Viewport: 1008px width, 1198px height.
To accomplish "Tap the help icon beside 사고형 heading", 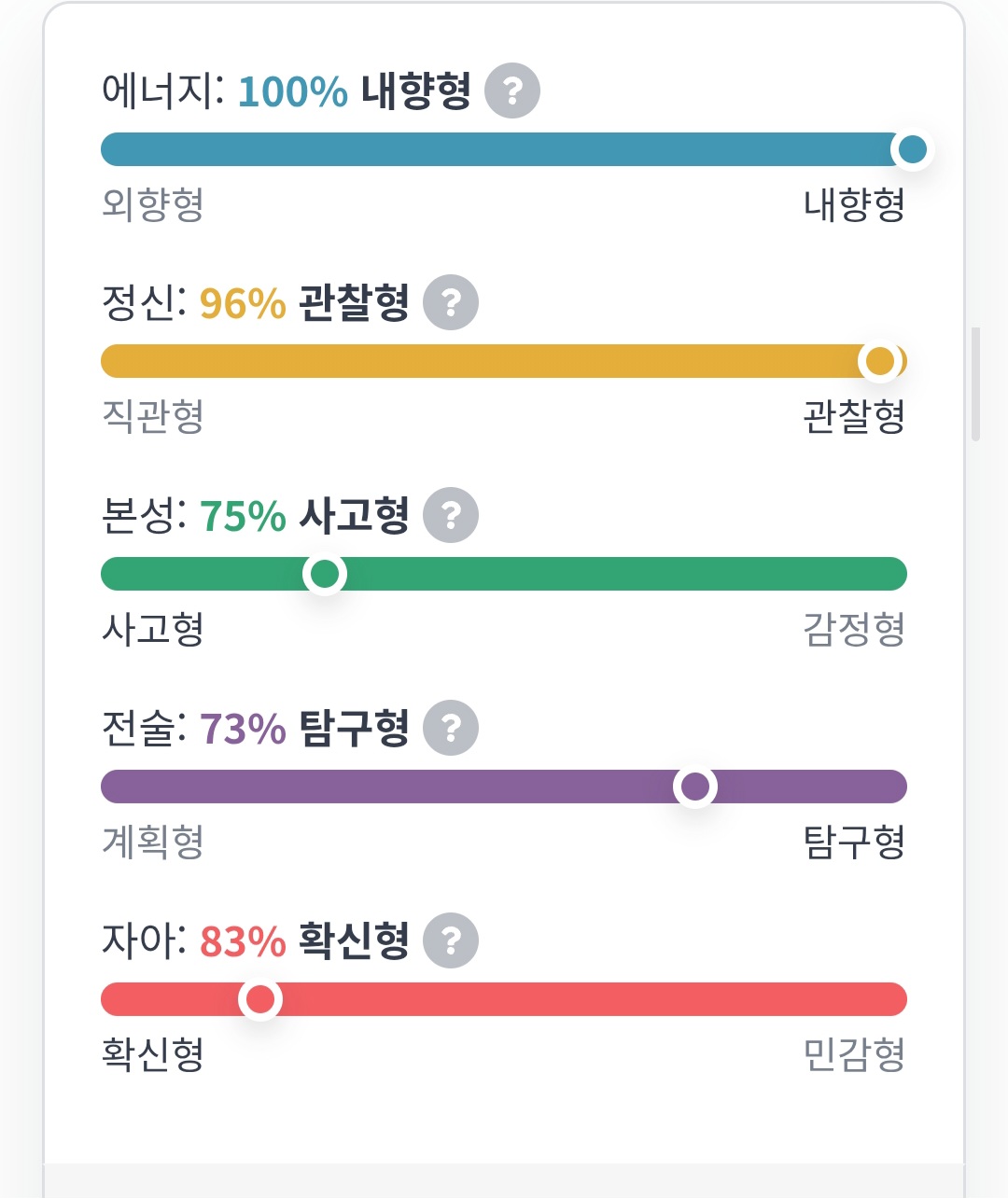I will (451, 515).
